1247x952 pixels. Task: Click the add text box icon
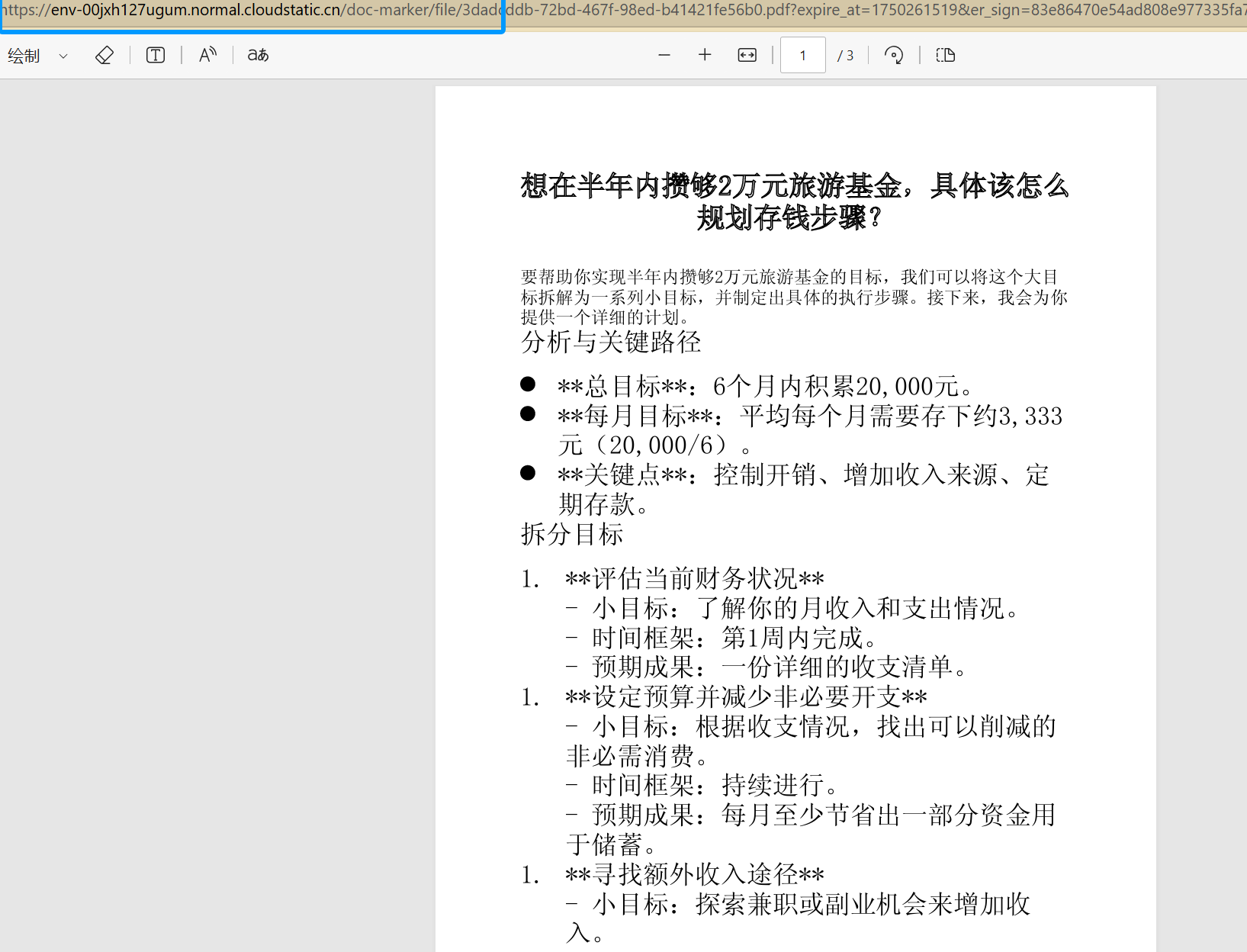click(156, 55)
